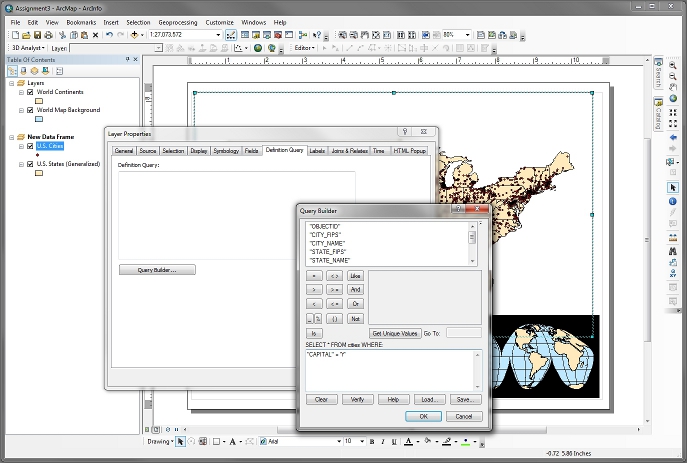Open the Customize menu
687x463 pixels.
220,22
